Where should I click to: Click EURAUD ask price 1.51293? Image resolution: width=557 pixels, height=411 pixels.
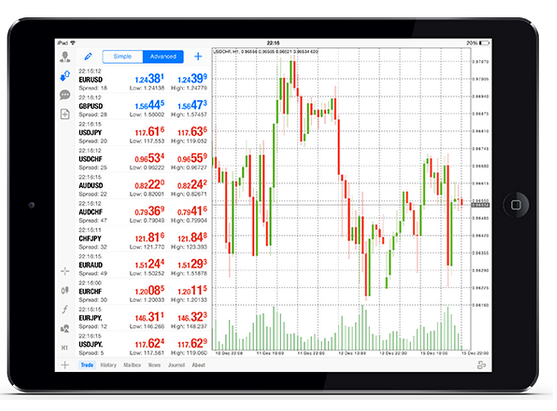(x=192, y=264)
